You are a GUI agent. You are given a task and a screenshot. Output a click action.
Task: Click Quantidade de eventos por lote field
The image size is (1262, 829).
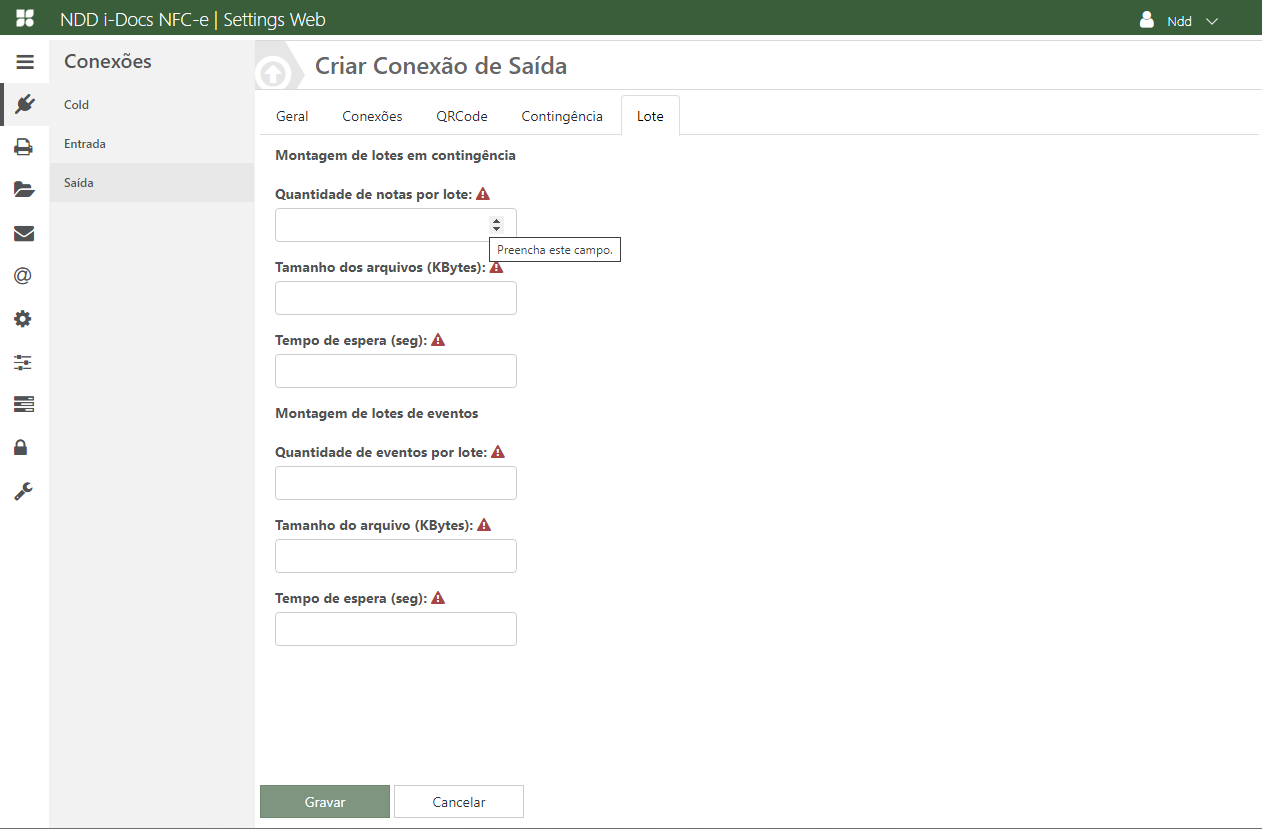pos(395,483)
